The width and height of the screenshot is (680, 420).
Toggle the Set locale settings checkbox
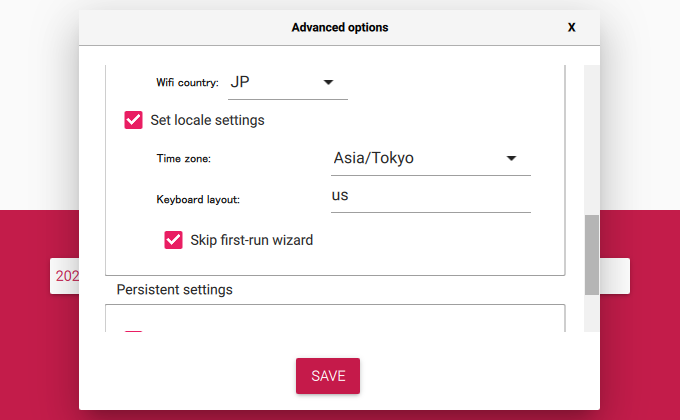(133, 120)
